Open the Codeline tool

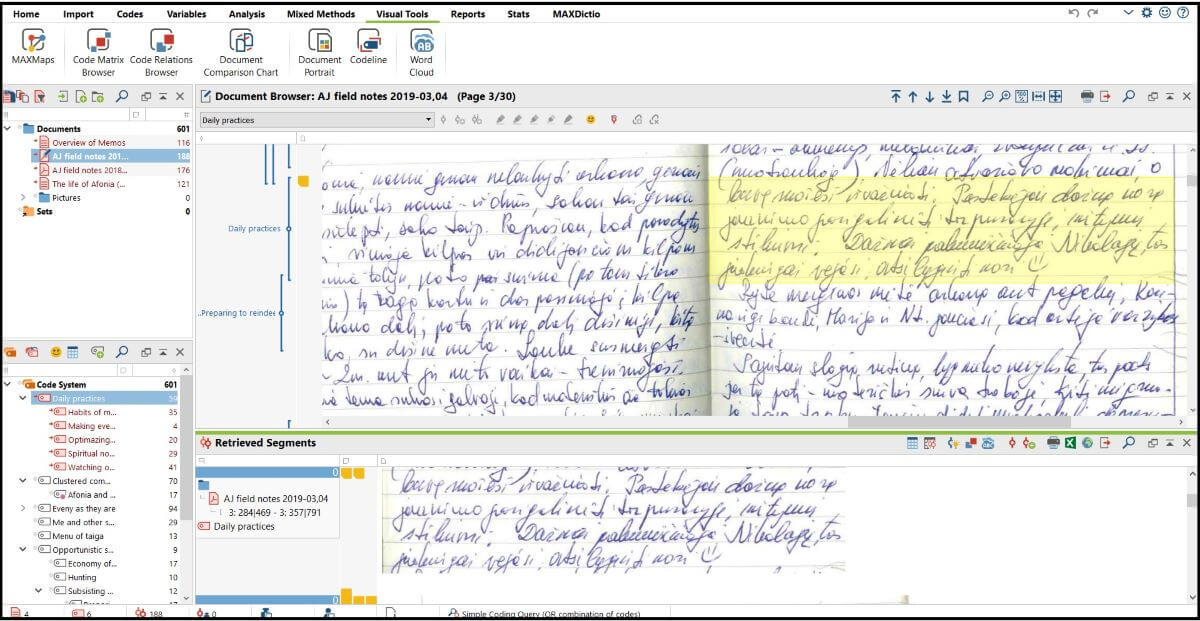tap(368, 49)
